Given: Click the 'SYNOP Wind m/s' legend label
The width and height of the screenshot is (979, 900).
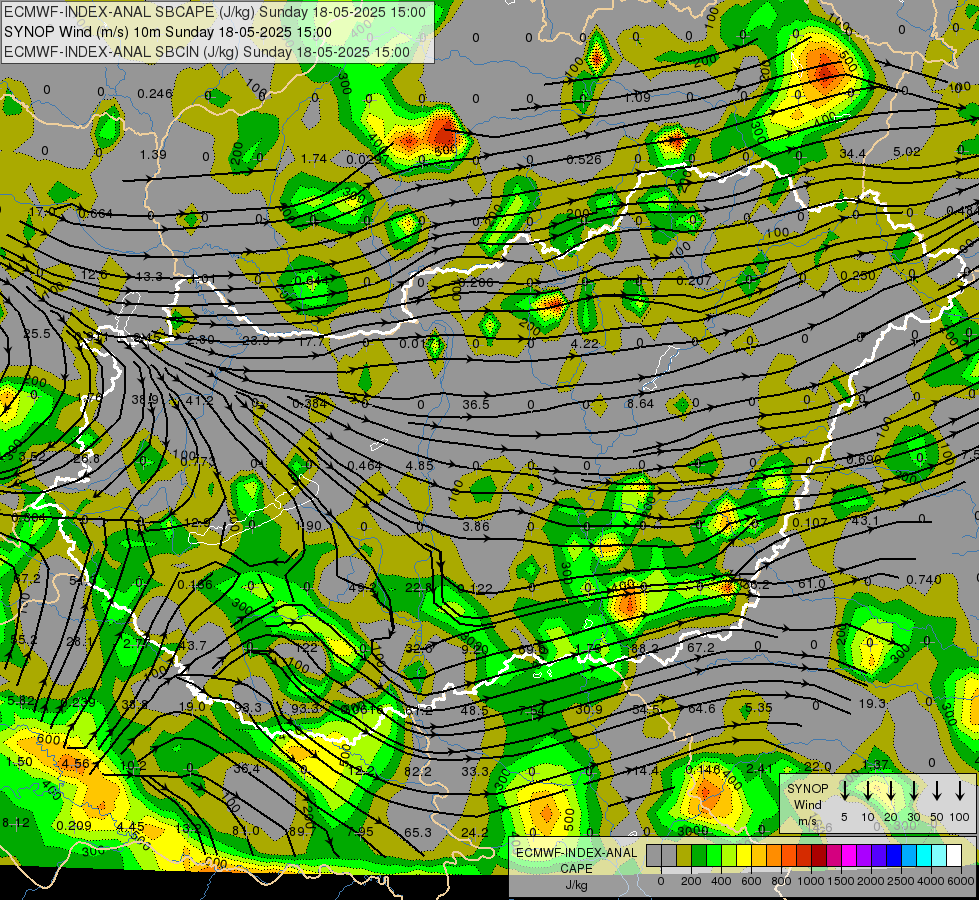Looking at the screenshot, I should tap(807, 804).
